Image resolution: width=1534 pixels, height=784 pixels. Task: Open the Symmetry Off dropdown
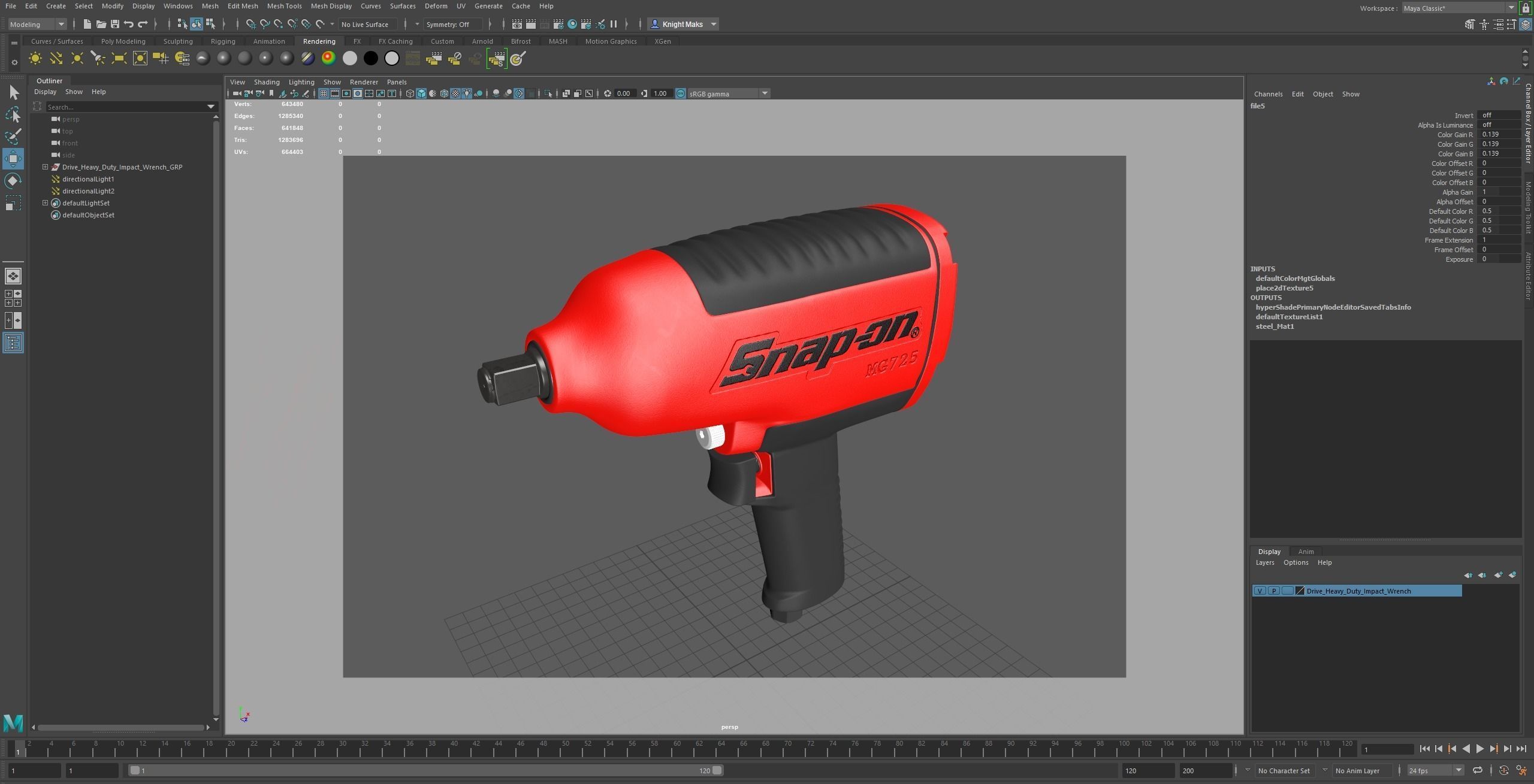pos(453,24)
